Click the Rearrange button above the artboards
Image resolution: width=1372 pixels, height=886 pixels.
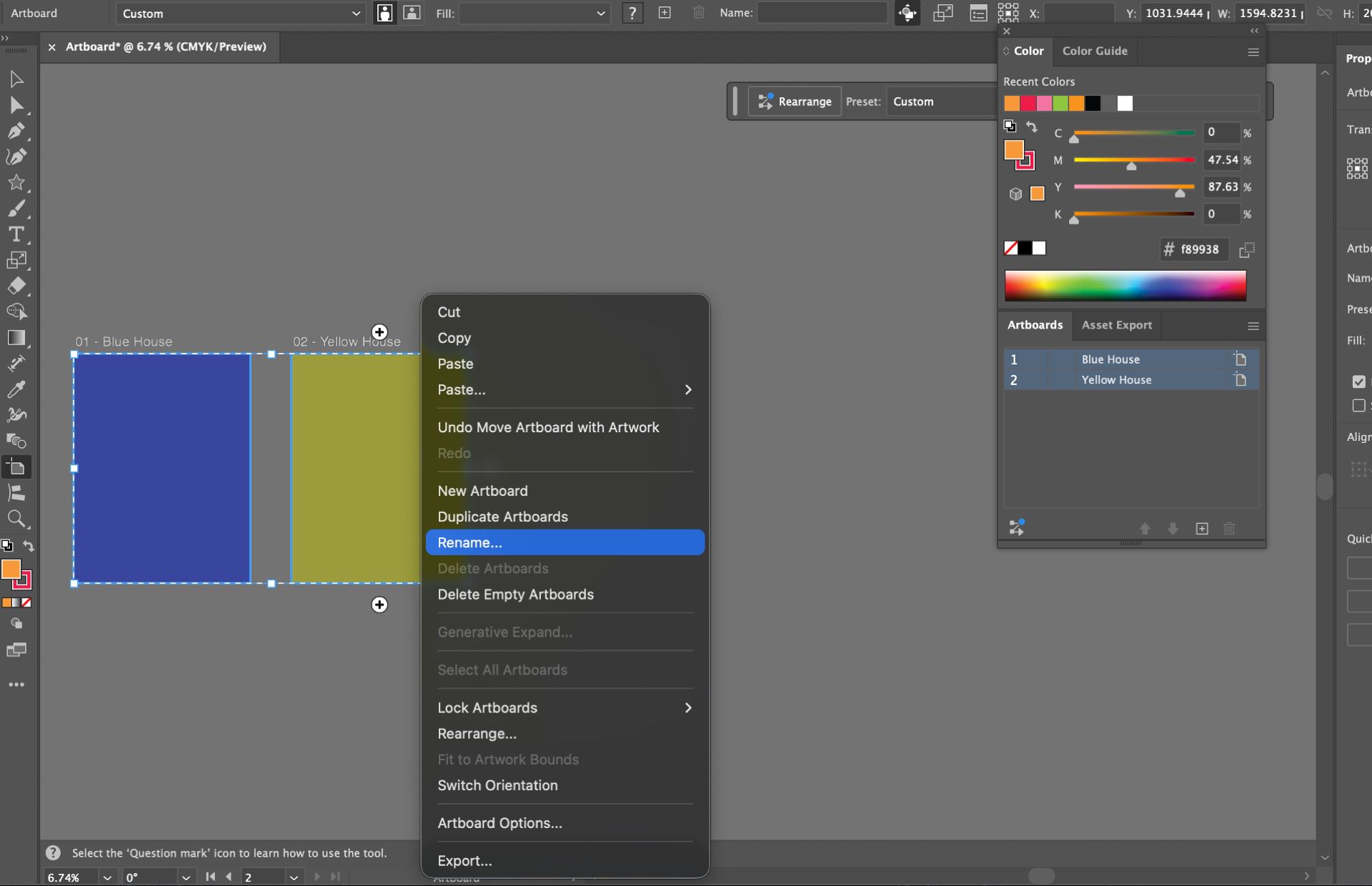click(794, 101)
